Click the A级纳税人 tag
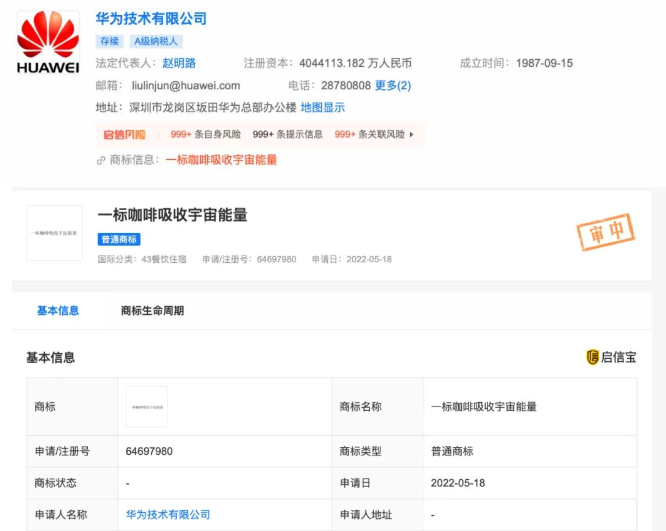Image resolution: width=666 pixels, height=531 pixels. (156, 41)
